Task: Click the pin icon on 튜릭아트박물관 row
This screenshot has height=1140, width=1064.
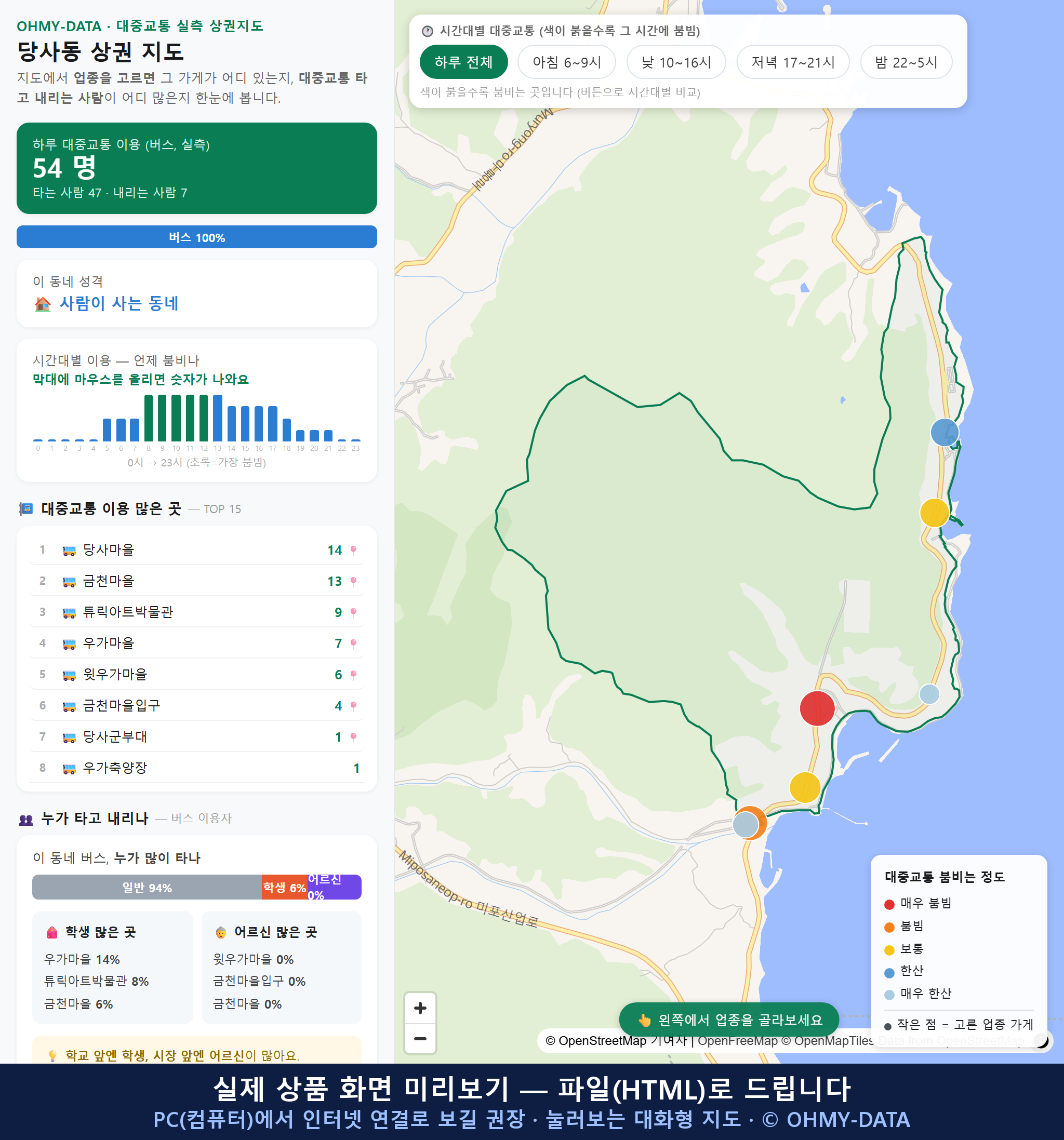Action: tap(353, 612)
